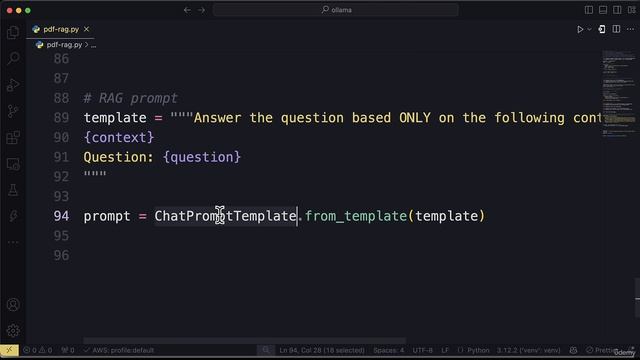Toggle the primary side bar
Viewport: 640px width, 360px height.
(589, 10)
